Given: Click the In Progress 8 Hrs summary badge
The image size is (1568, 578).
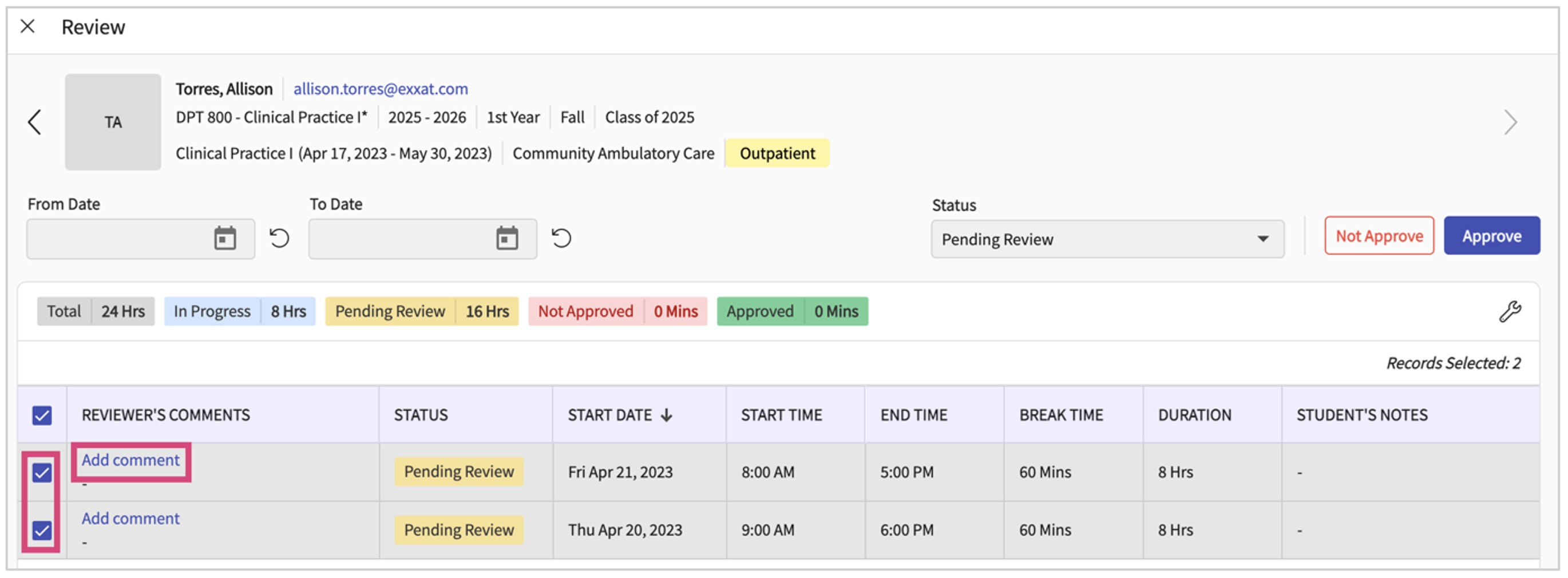Looking at the screenshot, I should pos(239,311).
